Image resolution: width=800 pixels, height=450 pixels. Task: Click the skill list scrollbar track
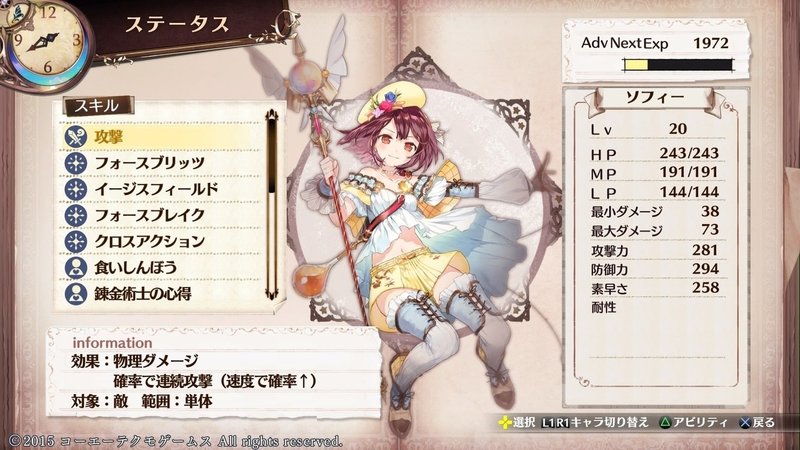[272, 204]
